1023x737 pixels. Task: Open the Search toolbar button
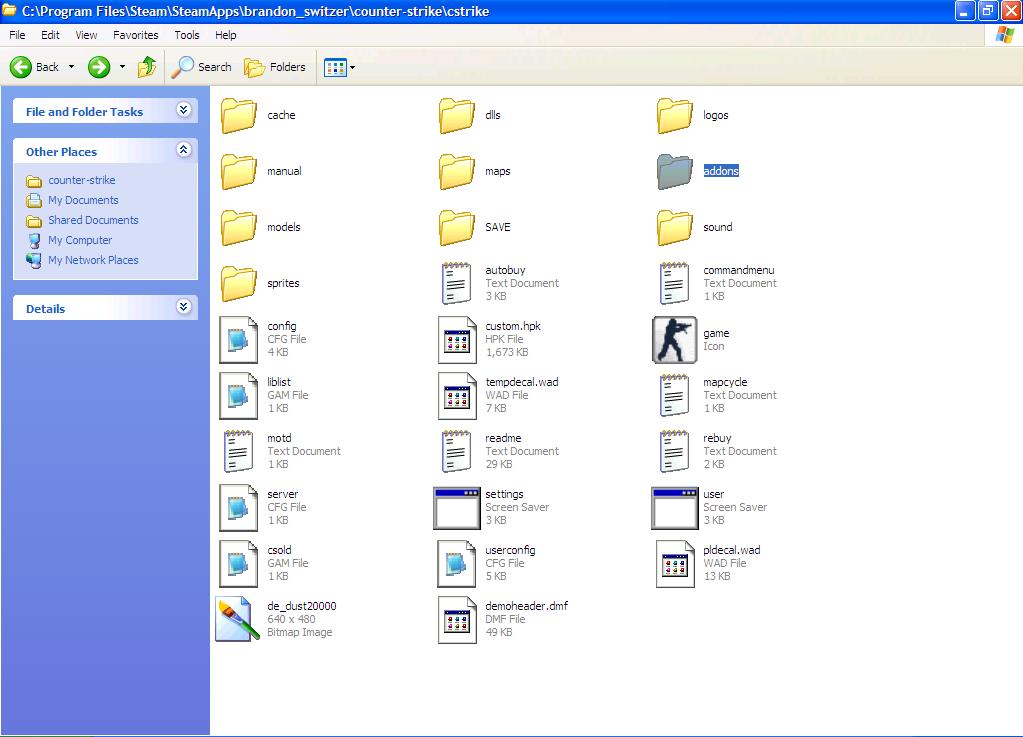point(201,67)
